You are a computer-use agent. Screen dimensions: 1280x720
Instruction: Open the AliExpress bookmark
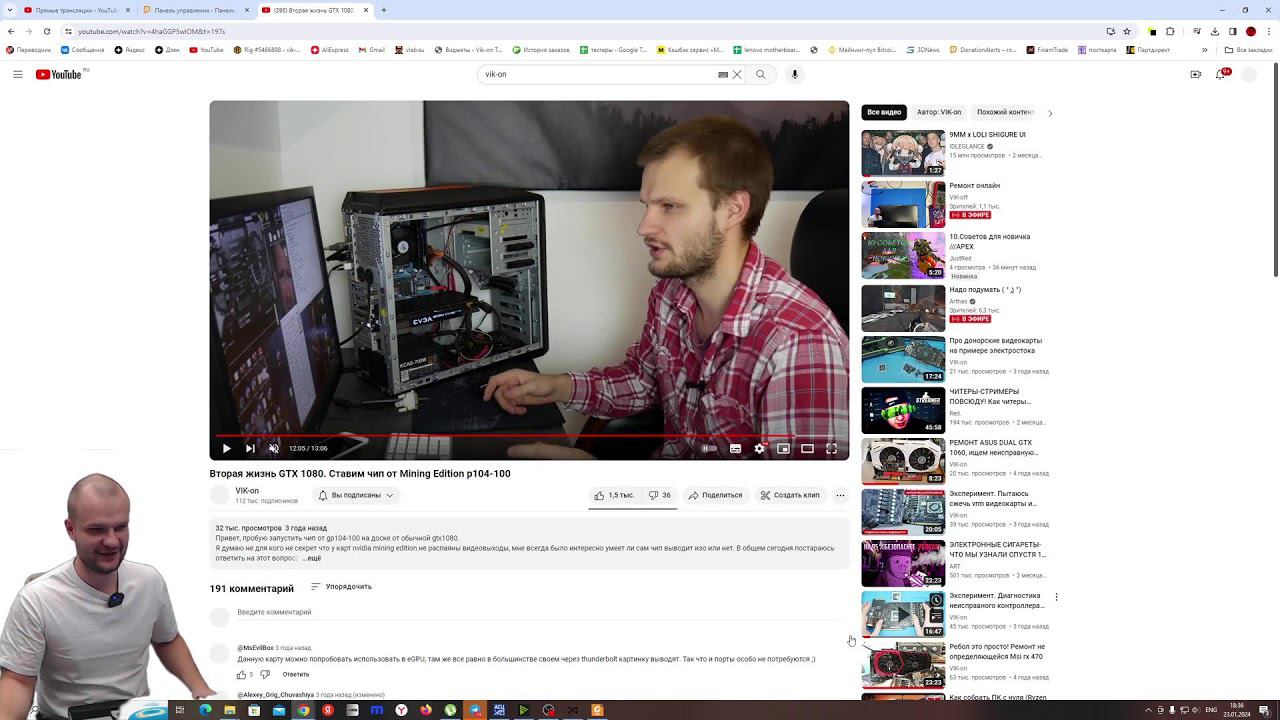pos(329,50)
